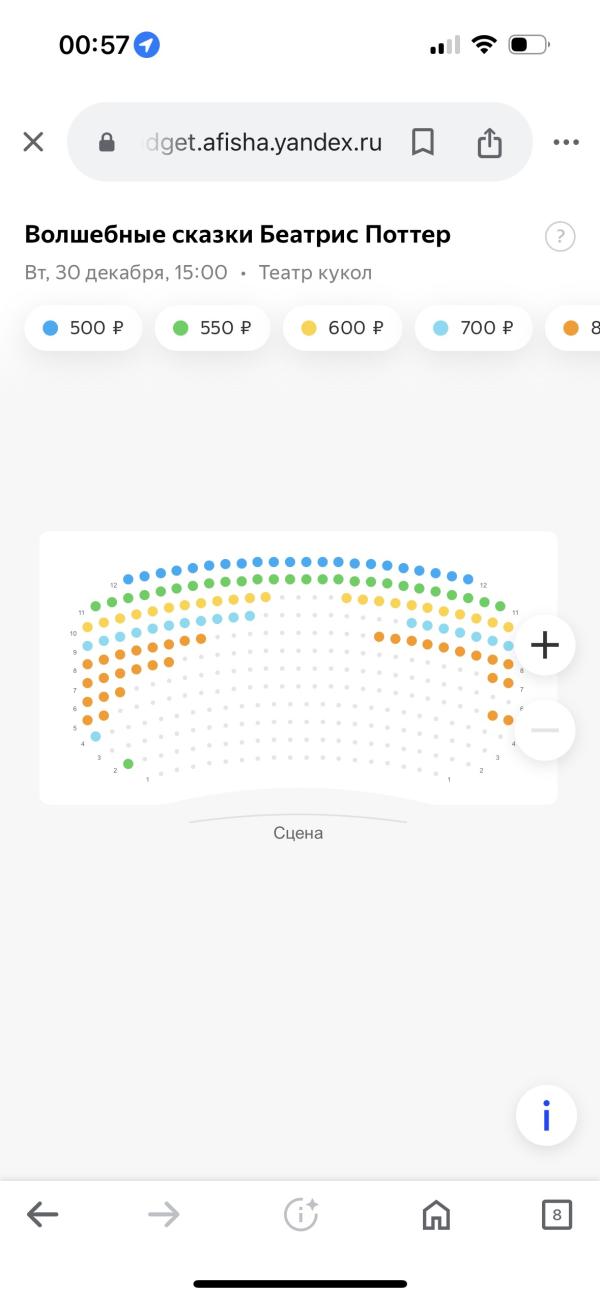Tap the share icon in address bar
The height and width of the screenshot is (1300, 600).
tap(489, 143)
